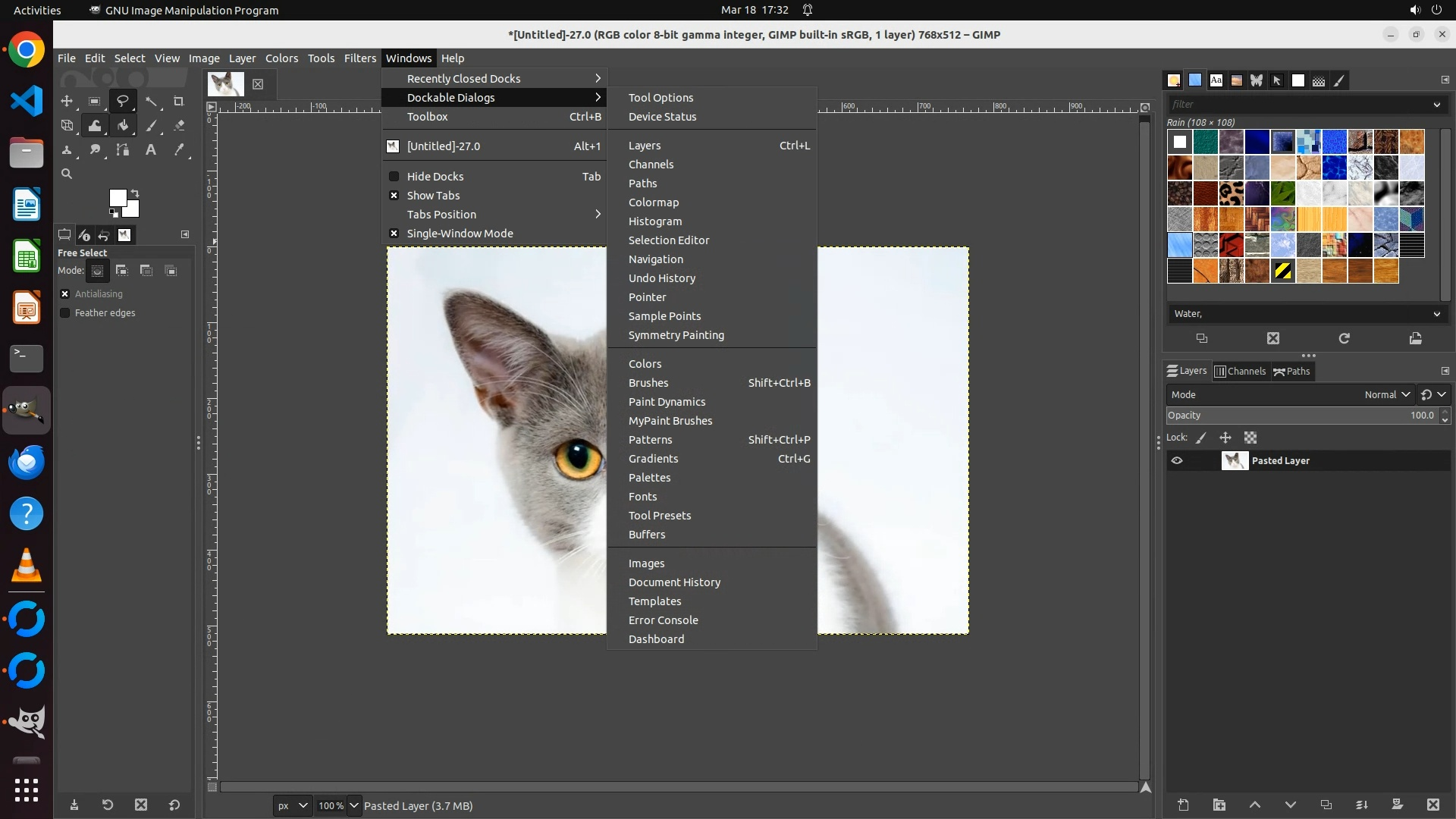Toggle Single-Window Mode in Windows menu

click(460, 234)
